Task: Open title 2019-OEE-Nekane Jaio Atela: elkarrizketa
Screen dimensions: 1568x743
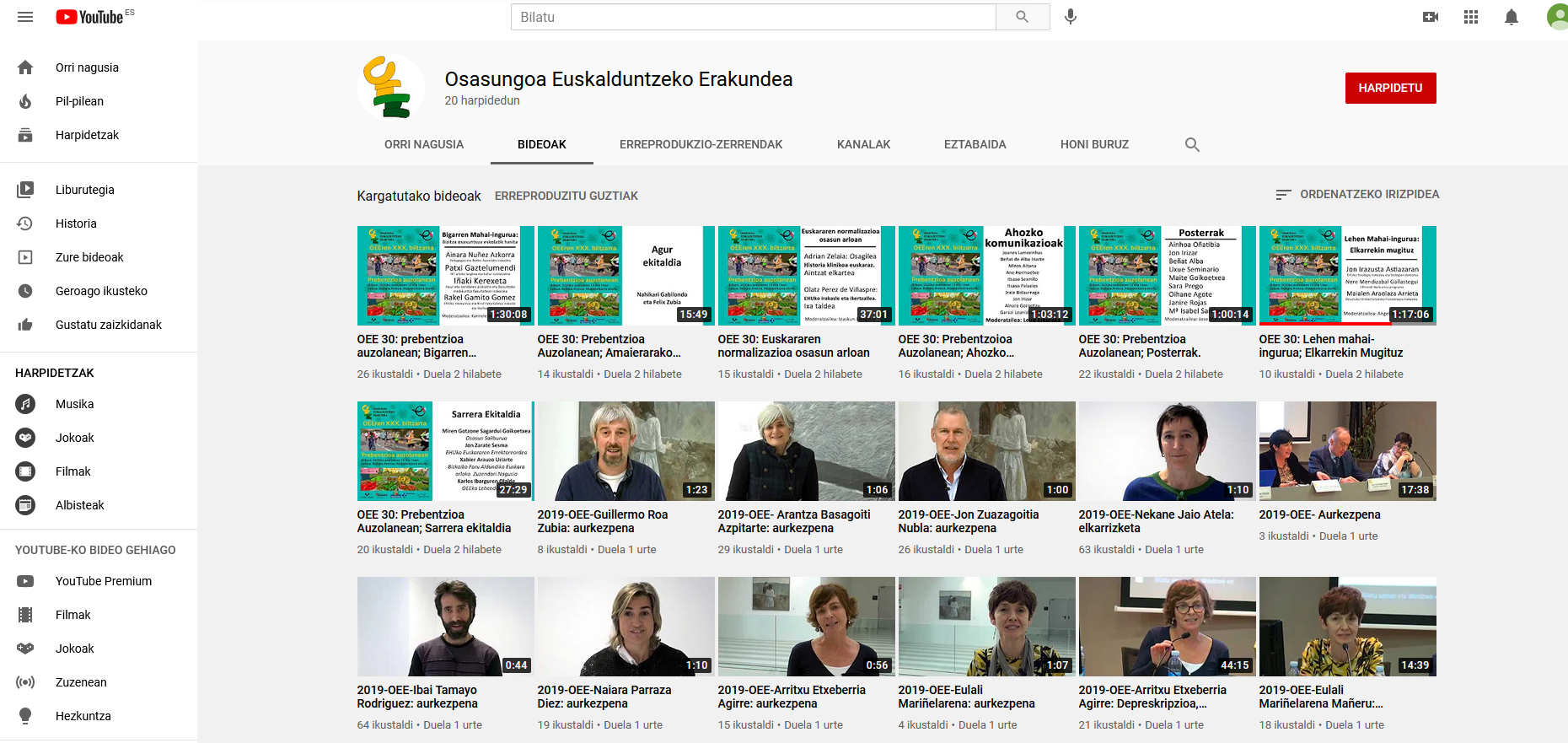Action: click(x=1156, y=521)
